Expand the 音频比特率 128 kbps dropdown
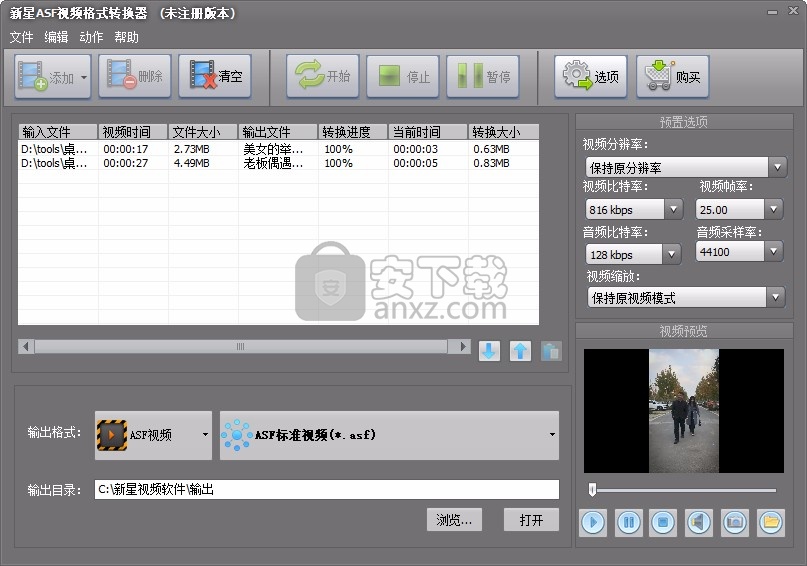This screenshot has width=807, height=566. [671, 254]
